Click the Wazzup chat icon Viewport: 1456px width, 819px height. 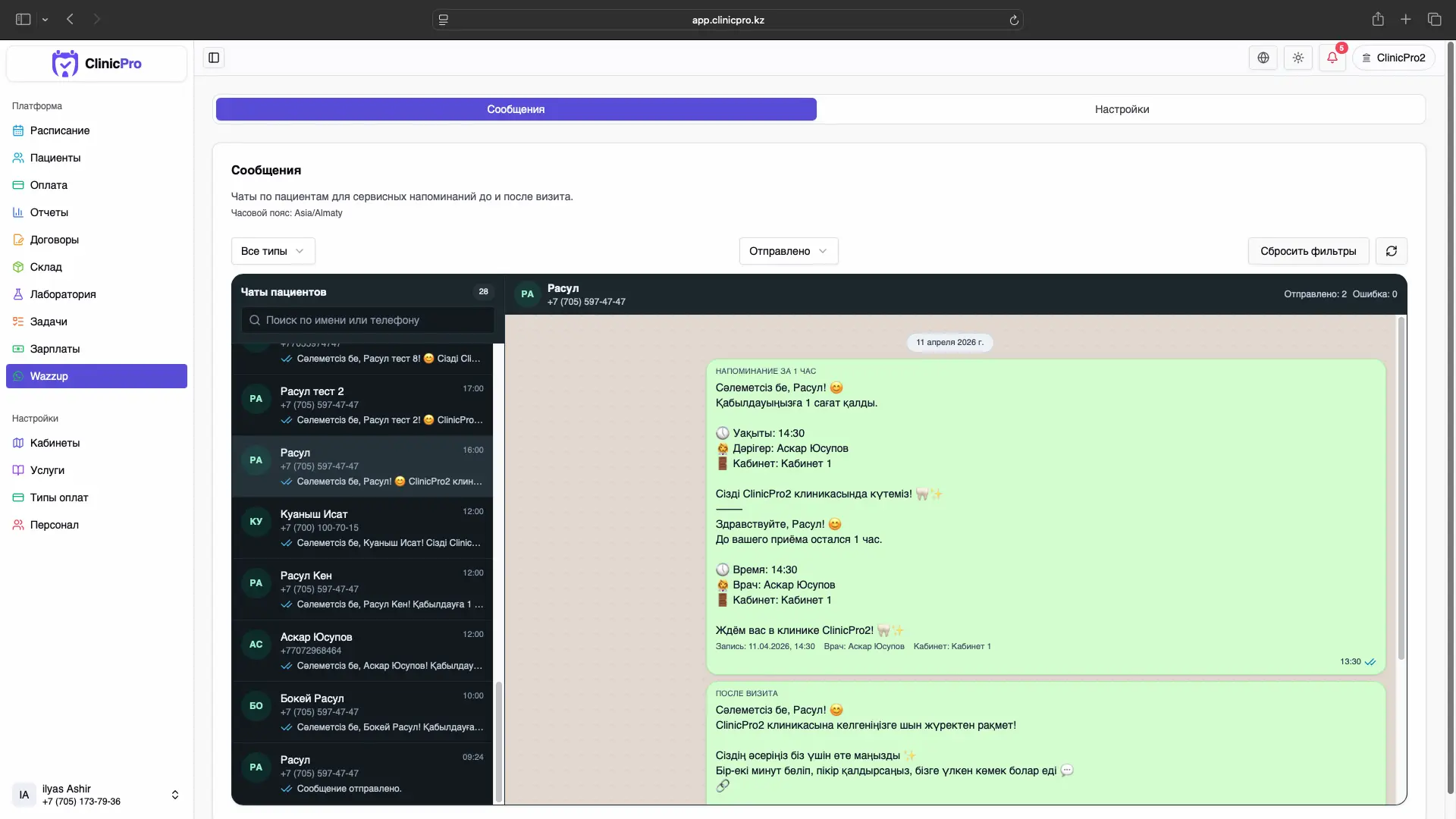click(18, 376)
